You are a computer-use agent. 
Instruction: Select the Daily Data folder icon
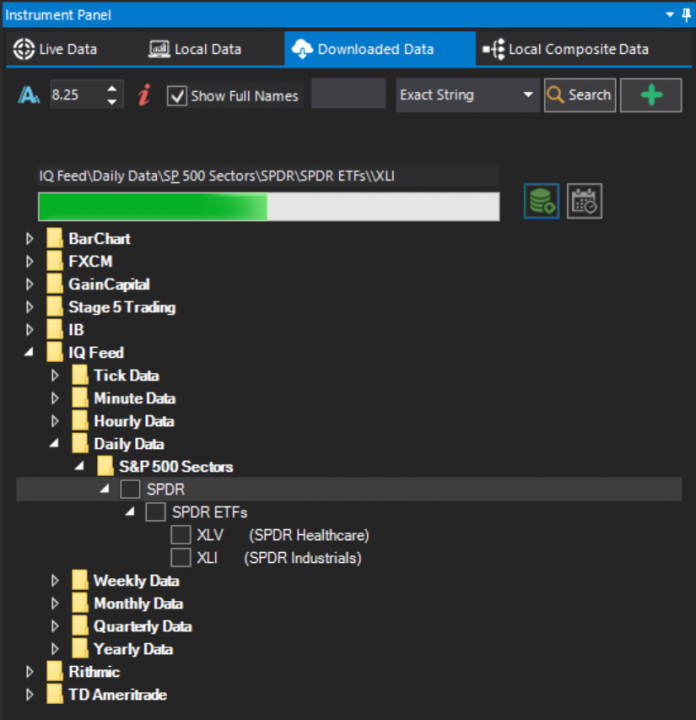pos(80,443)
